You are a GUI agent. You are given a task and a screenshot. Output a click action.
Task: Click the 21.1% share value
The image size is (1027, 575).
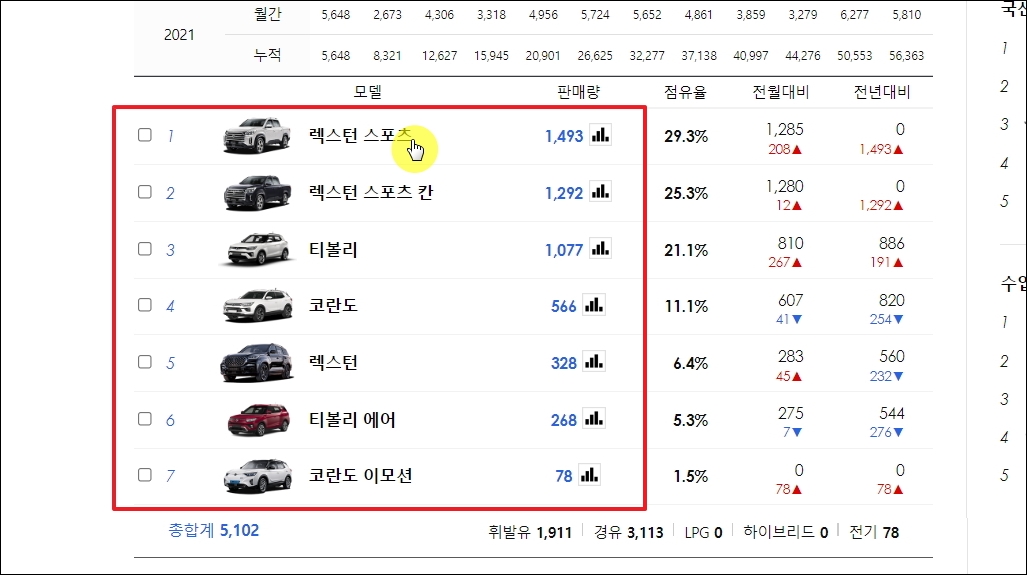tap(686, 250)
